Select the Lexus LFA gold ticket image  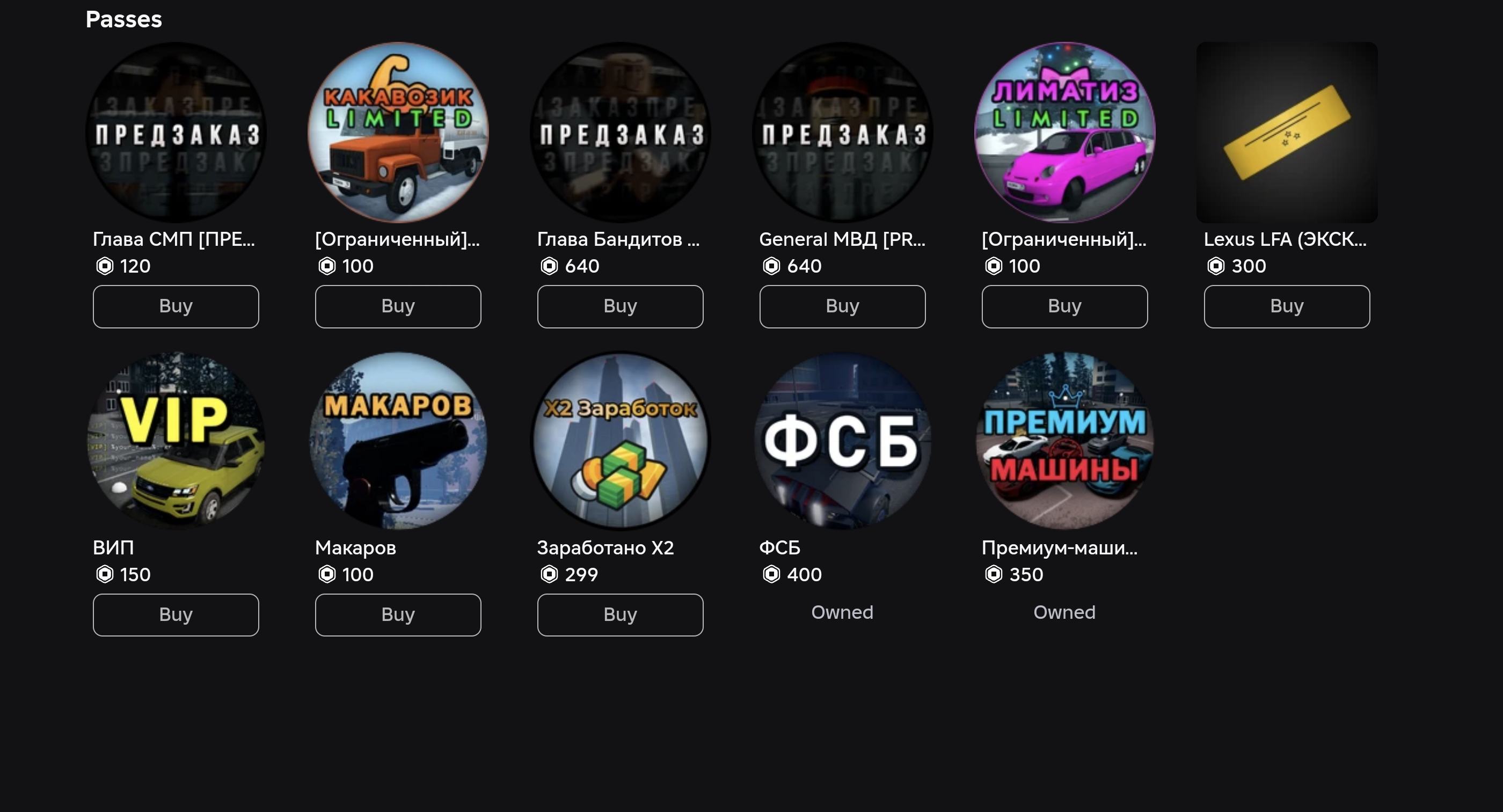click(1287, 133)
